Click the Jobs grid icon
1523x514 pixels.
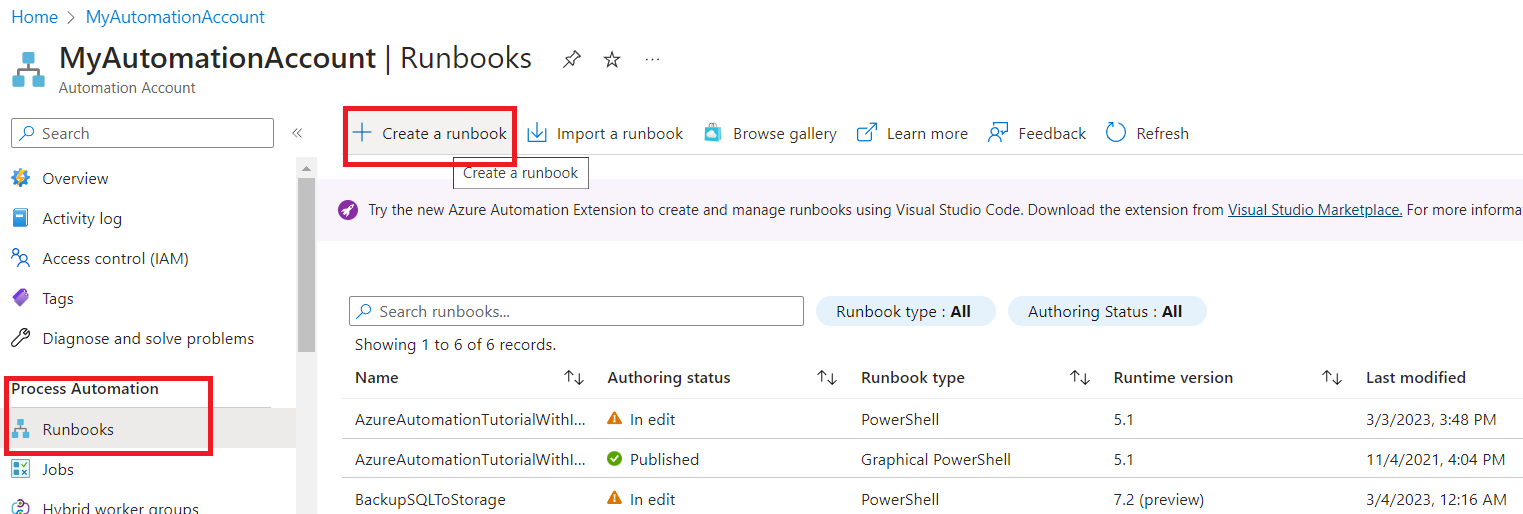(x=20, y=469)
